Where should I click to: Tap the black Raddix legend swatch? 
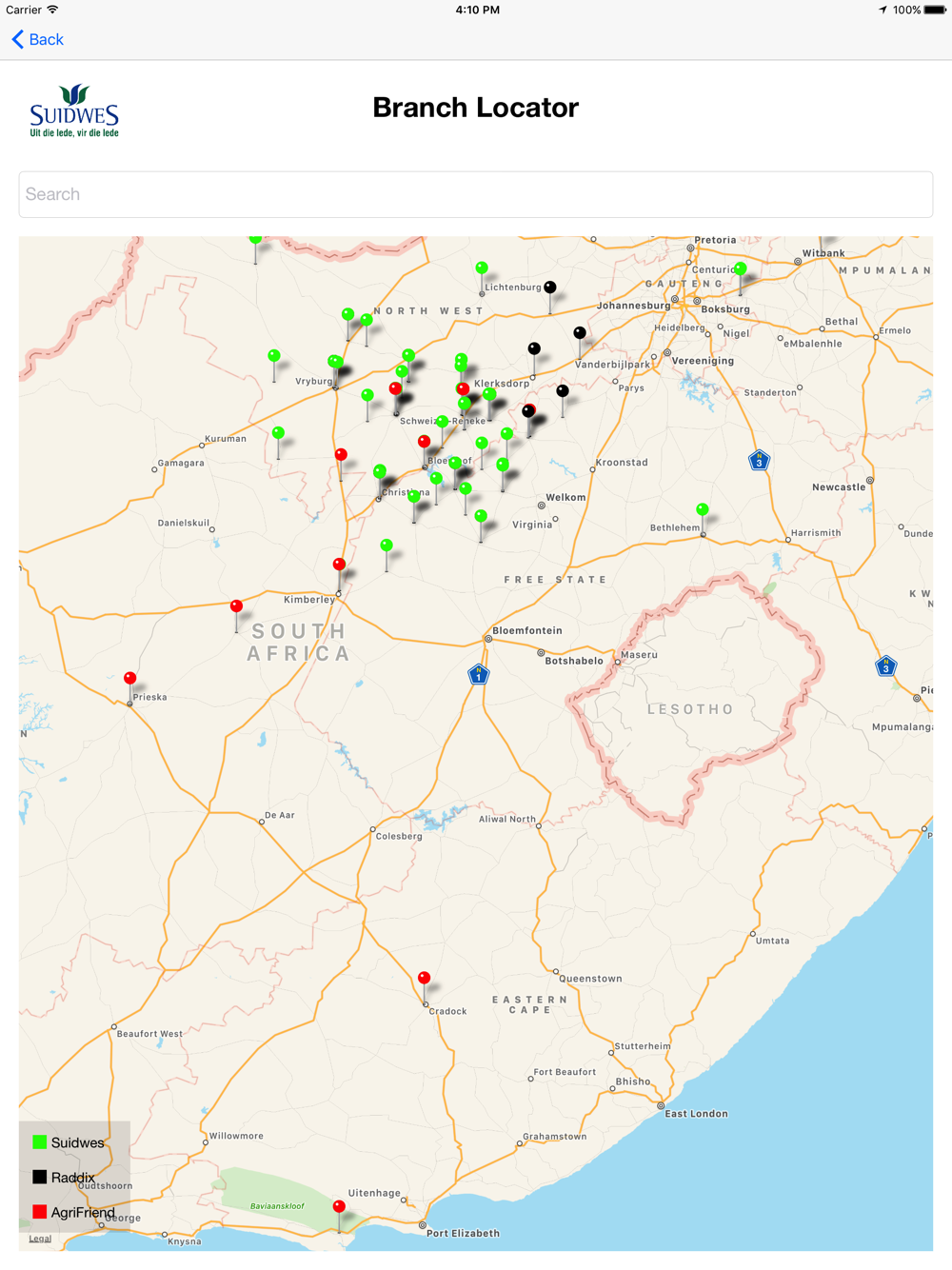coord(40,1178)
